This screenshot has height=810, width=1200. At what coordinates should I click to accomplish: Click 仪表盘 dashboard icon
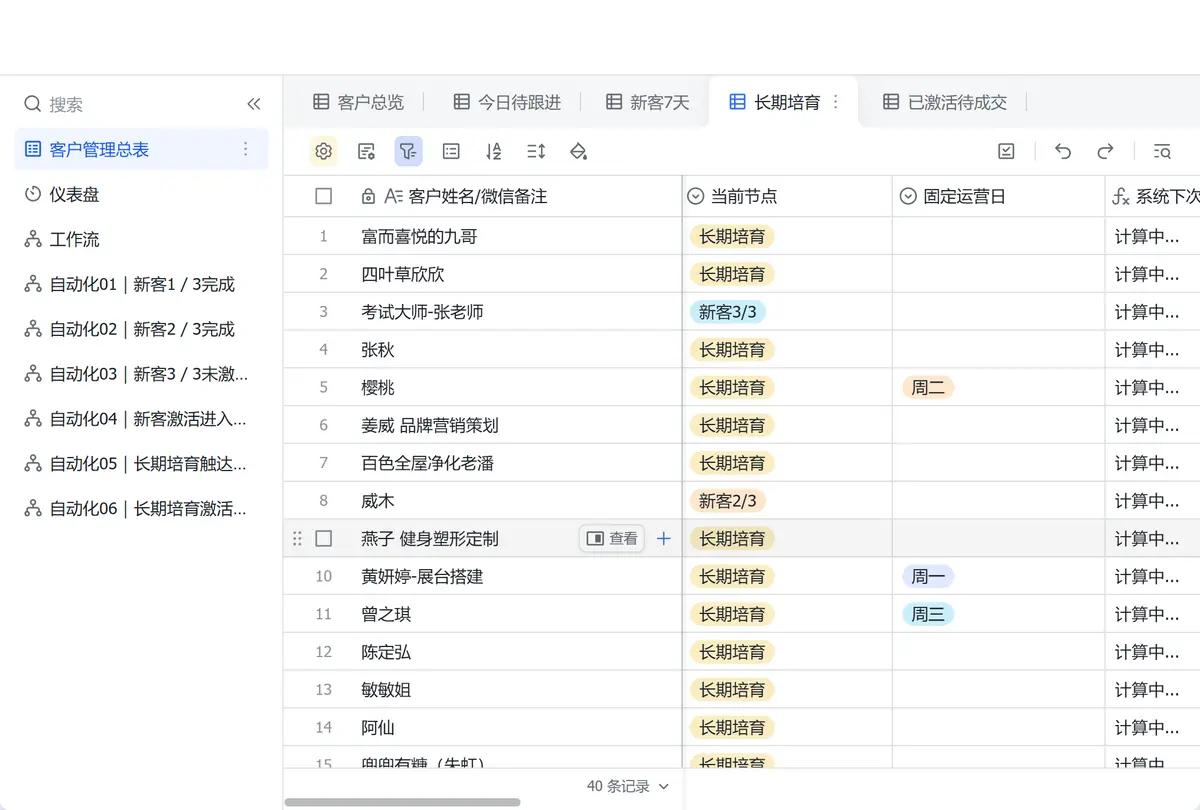[x=33, y=194]
